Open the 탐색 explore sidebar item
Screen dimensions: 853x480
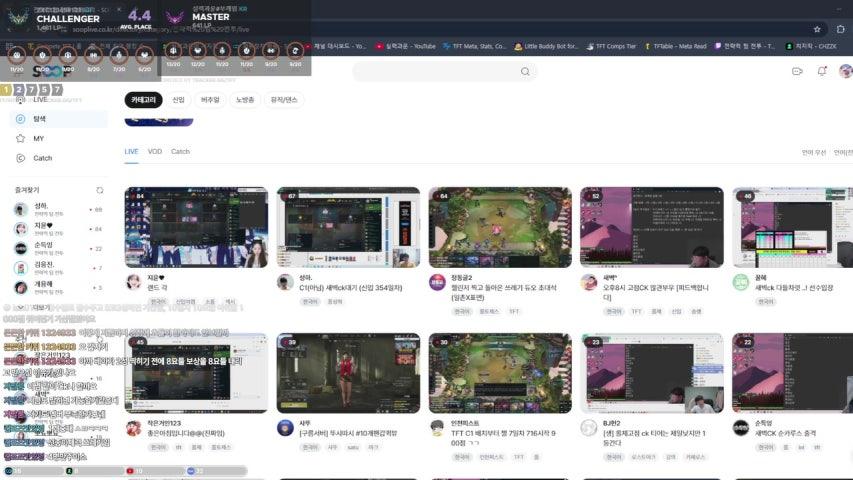tap(40, 119)
